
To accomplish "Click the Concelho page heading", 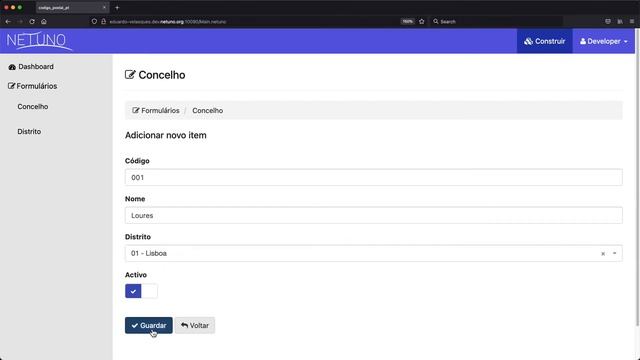I will pyautogui.click(x=155, y=75).
